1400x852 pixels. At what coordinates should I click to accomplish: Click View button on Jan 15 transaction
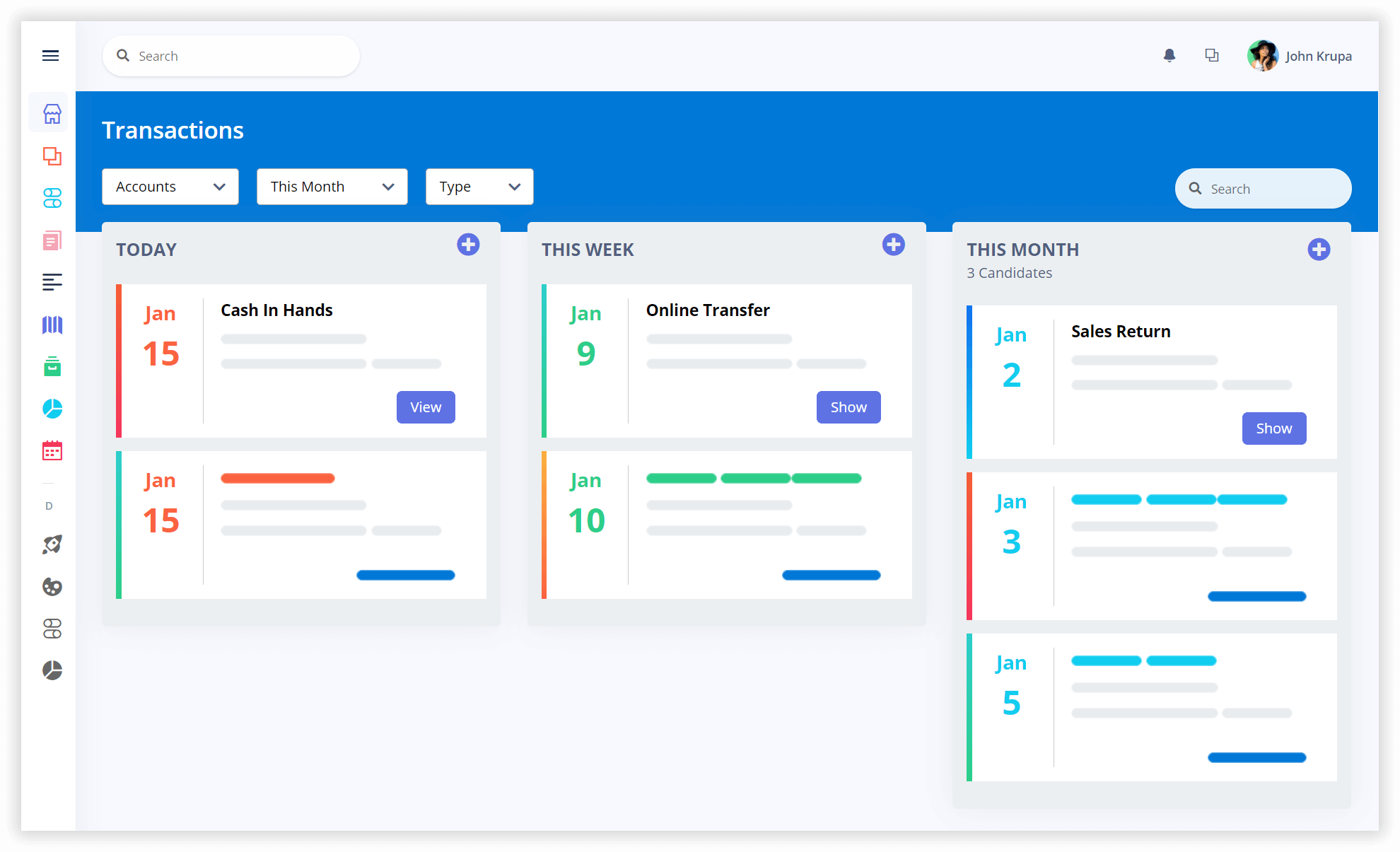click(425, 406)
